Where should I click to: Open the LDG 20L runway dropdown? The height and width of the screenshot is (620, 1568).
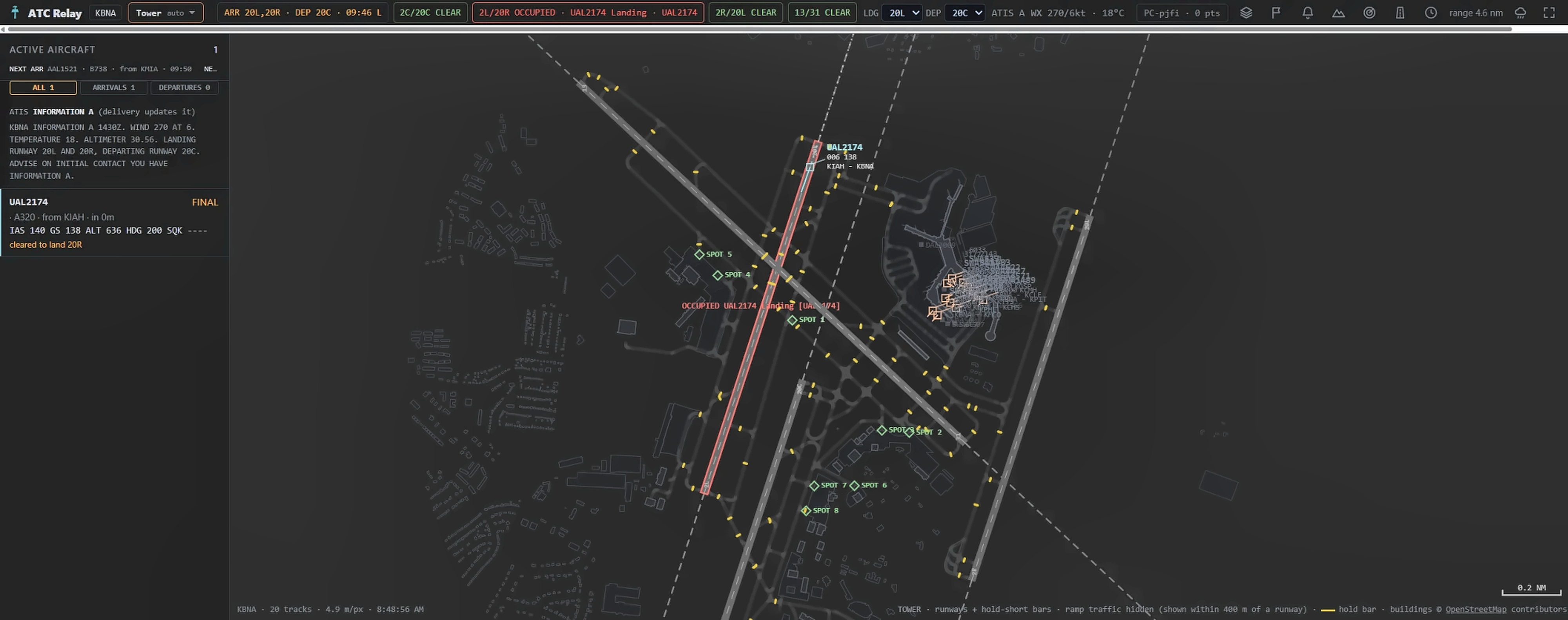click(x=902, y=13)
